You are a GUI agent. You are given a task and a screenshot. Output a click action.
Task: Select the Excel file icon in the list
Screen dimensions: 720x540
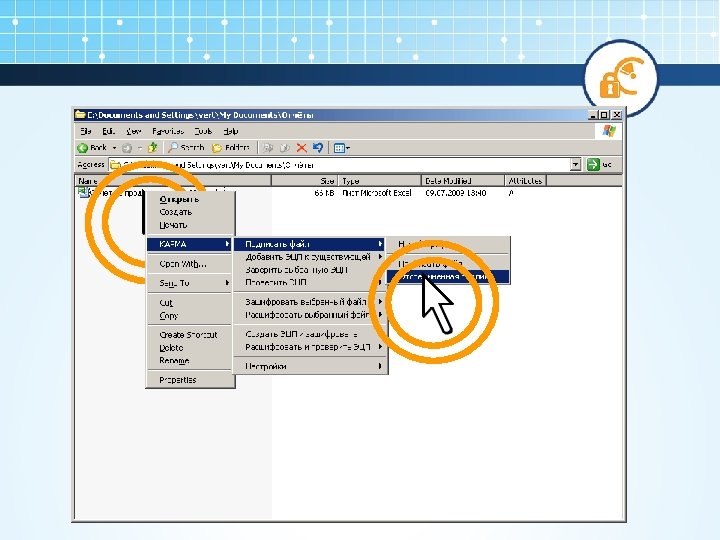click(83, 192)
